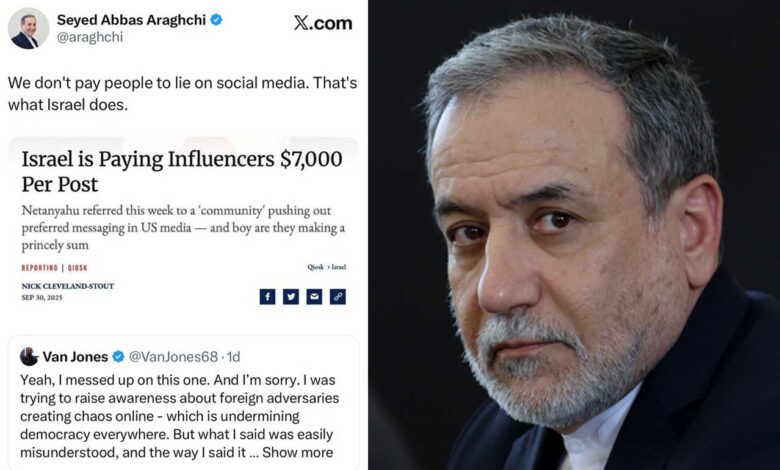Viewport: 780px width, 470px height.
Task: Select the REPORTING category tag
Action: pos(40,267)
